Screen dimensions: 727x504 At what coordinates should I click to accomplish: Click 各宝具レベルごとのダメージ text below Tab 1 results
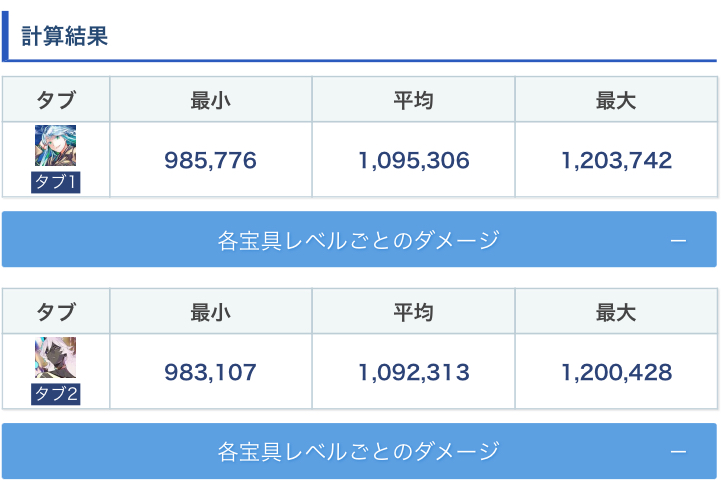[x=358, y=240]
